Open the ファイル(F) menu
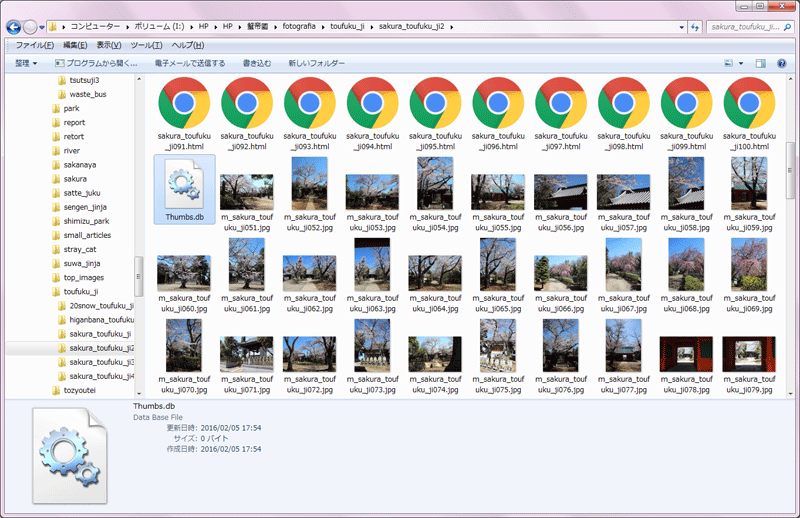 tap(35, 45)
